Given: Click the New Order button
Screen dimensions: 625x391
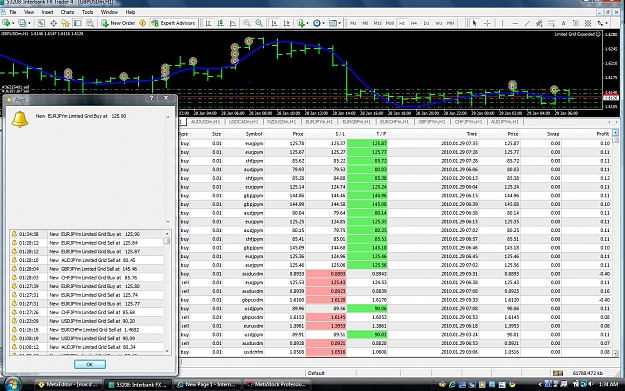Looking at the screenshot, I should (x=118, y=23).
